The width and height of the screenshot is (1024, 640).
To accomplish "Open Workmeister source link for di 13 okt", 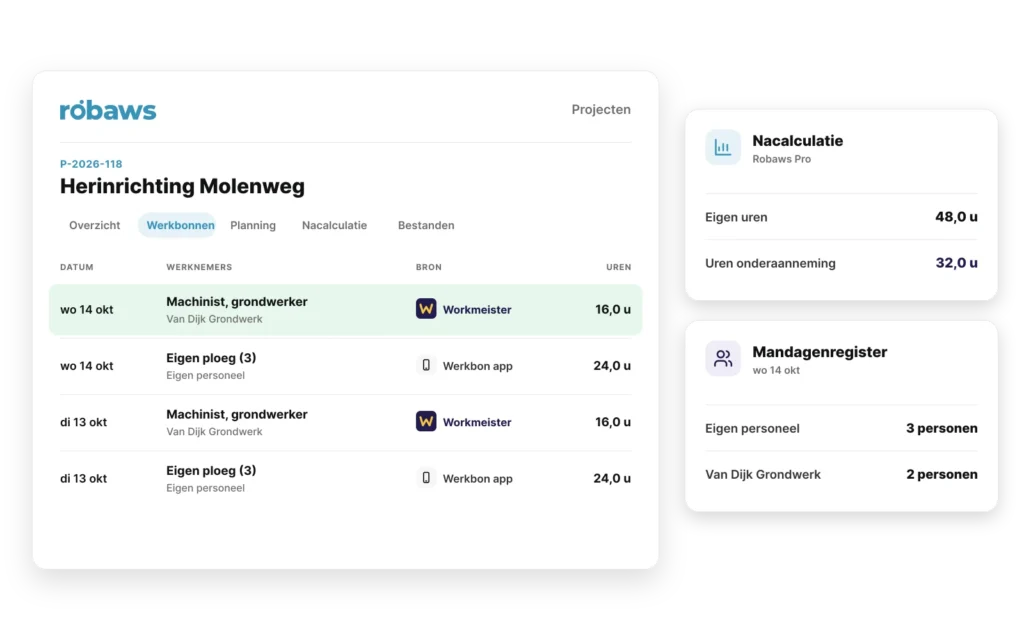I will 477,422.
